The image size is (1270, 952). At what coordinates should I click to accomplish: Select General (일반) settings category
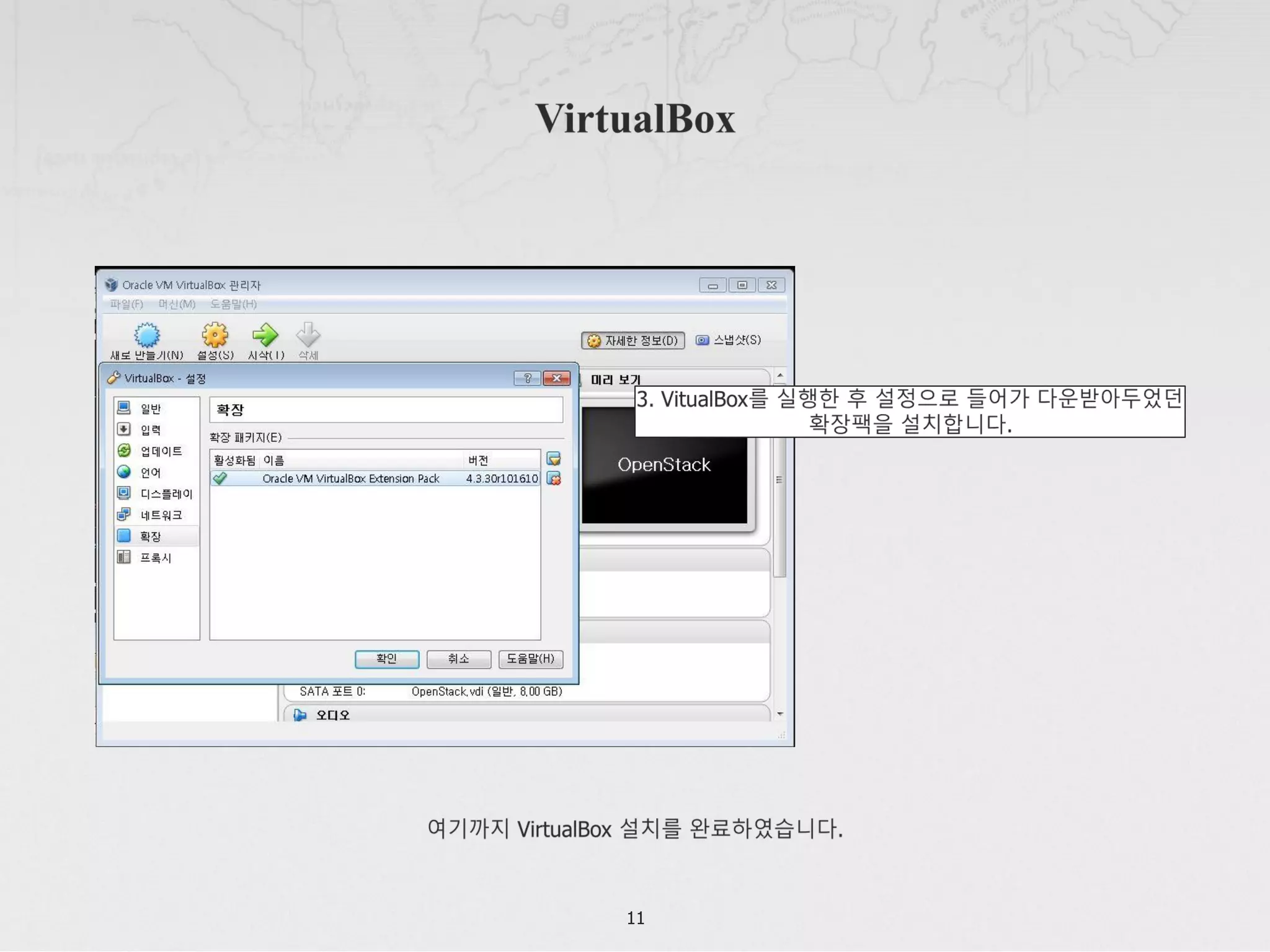pos(150,409)
